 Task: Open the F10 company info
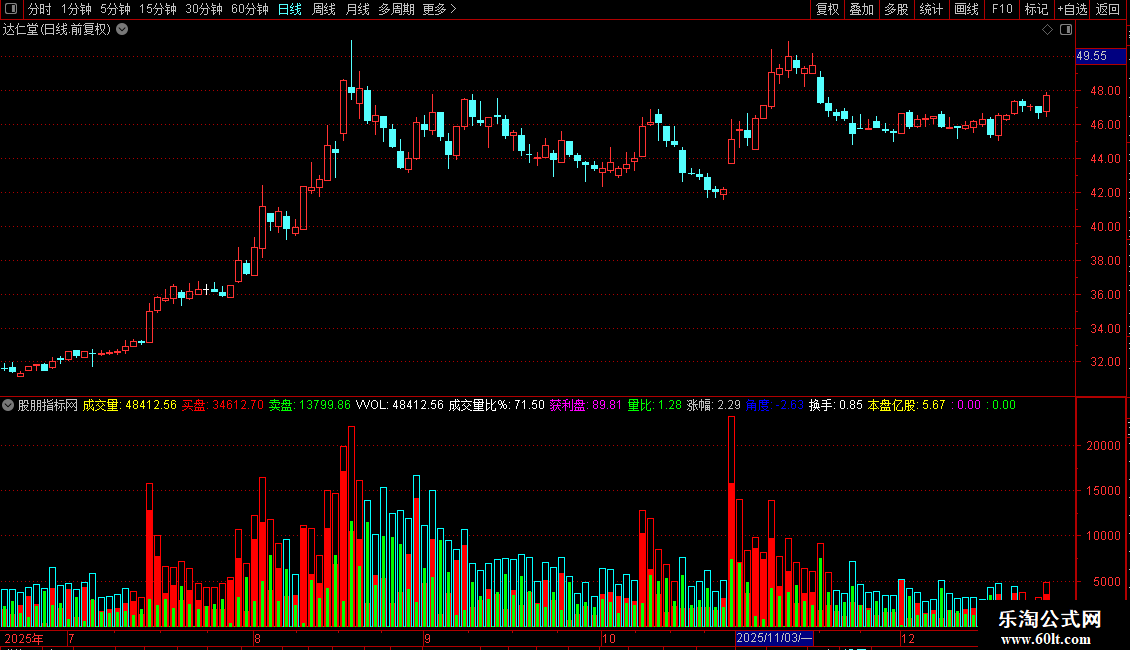coord(1002,9)
